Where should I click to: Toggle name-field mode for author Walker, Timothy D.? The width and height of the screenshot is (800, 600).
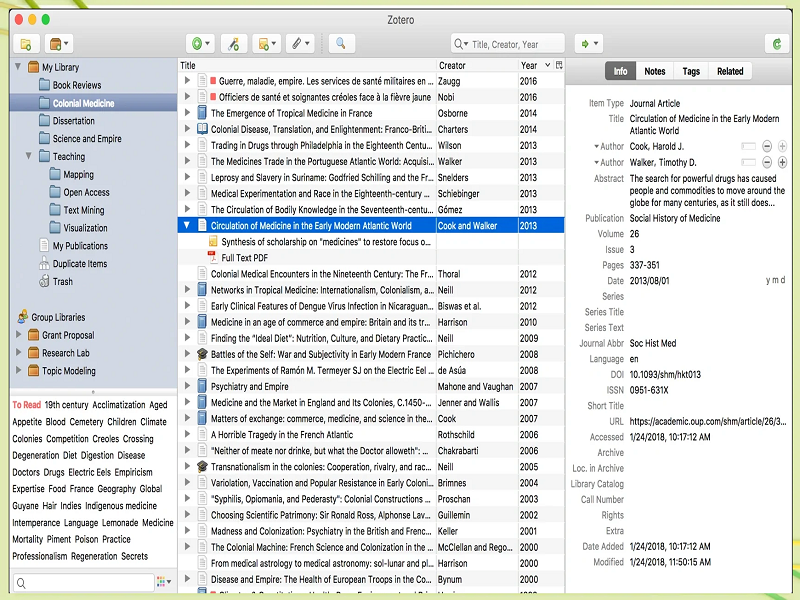point(748,162)
